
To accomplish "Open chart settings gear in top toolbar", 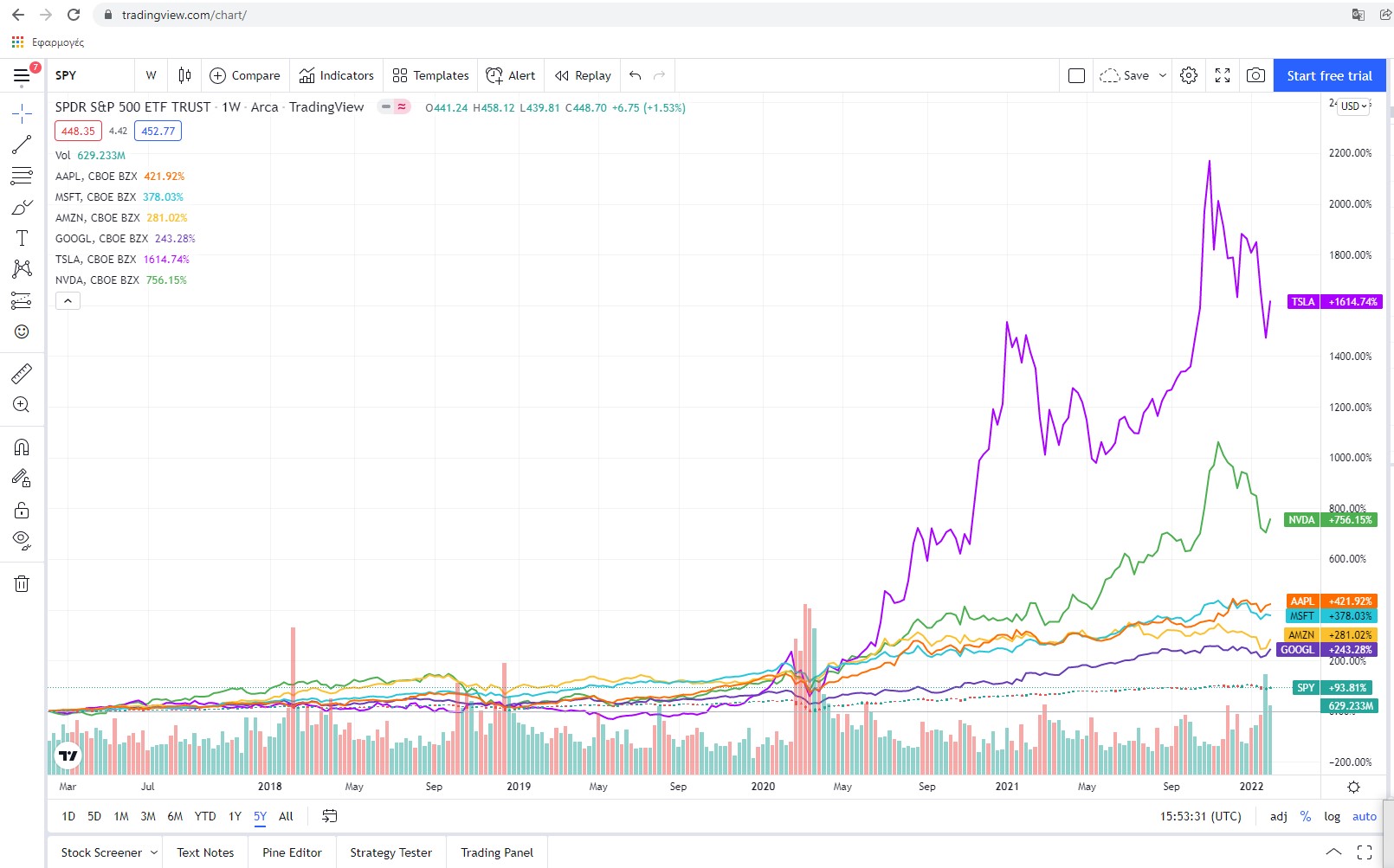I will point(1189,75).
